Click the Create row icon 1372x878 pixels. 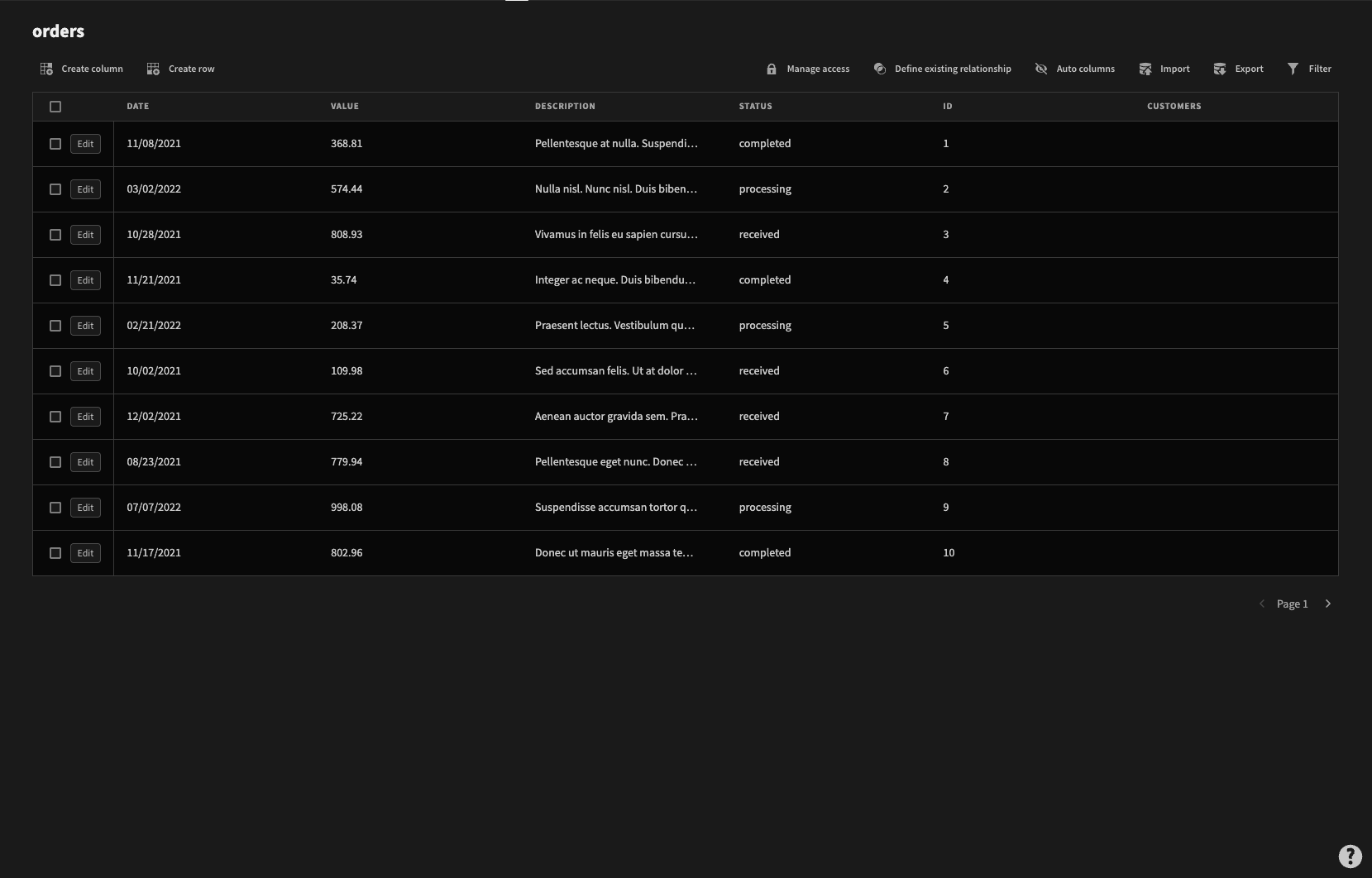coord(153,69)
